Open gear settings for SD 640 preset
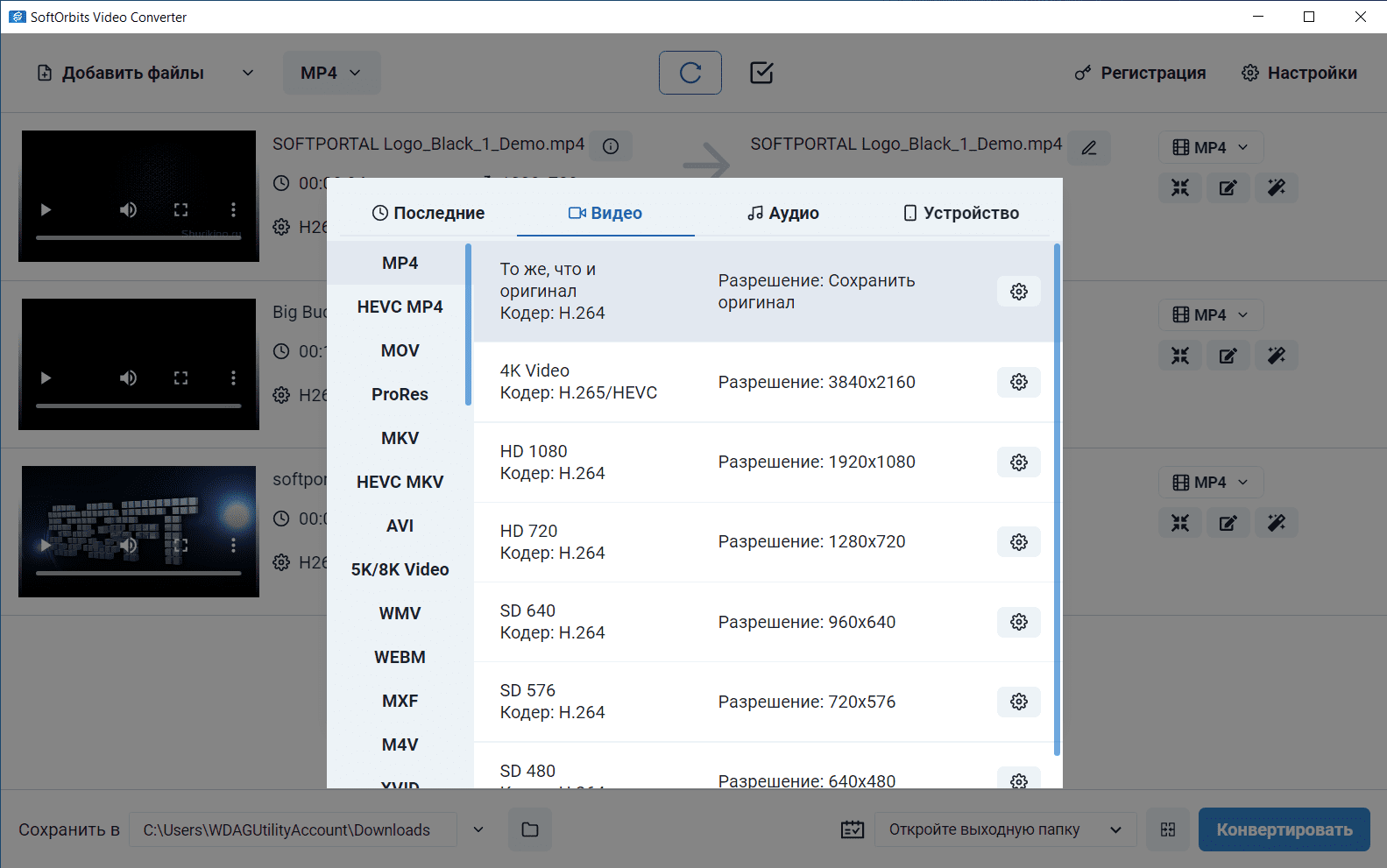Image resolution: width=1387 pixels, height=868 pixels. (x=1018, y=622)
